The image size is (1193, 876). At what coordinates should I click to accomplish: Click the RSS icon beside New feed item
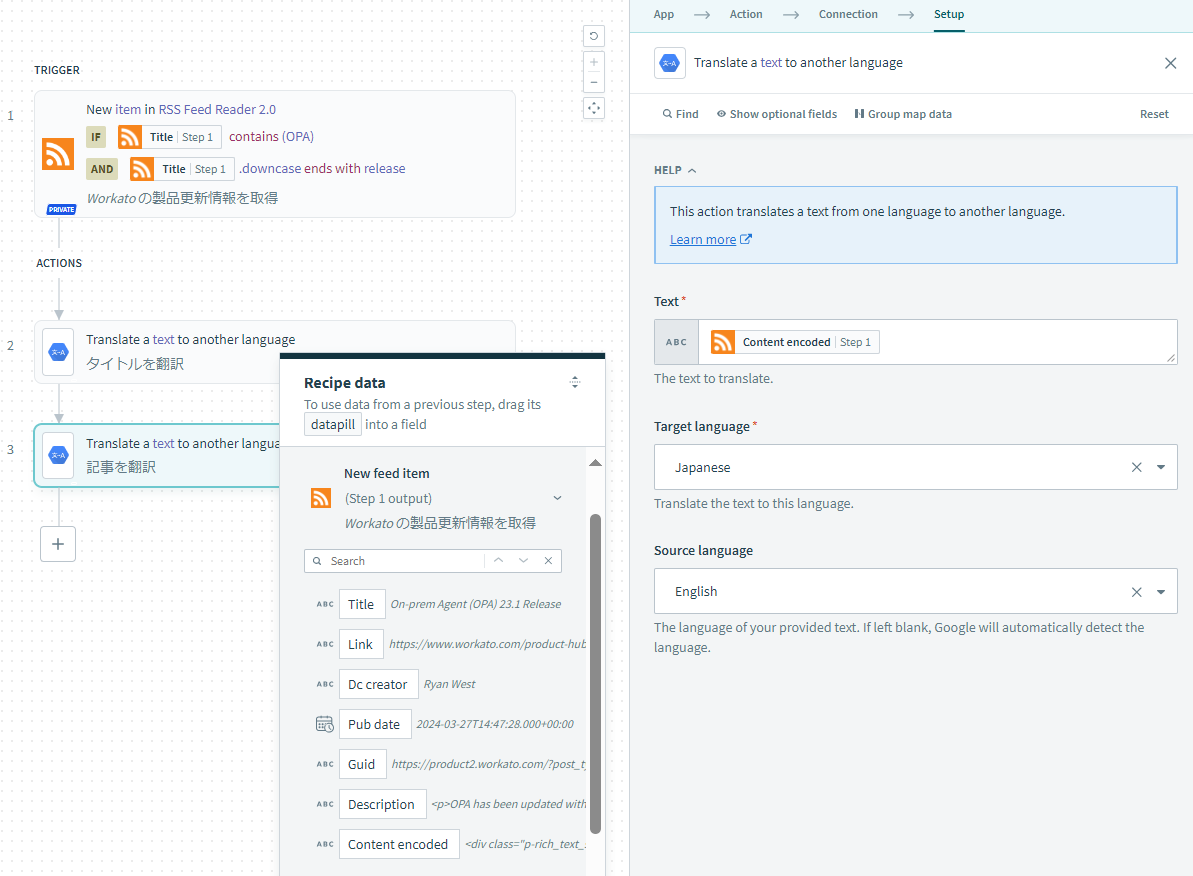click(321, 499)
